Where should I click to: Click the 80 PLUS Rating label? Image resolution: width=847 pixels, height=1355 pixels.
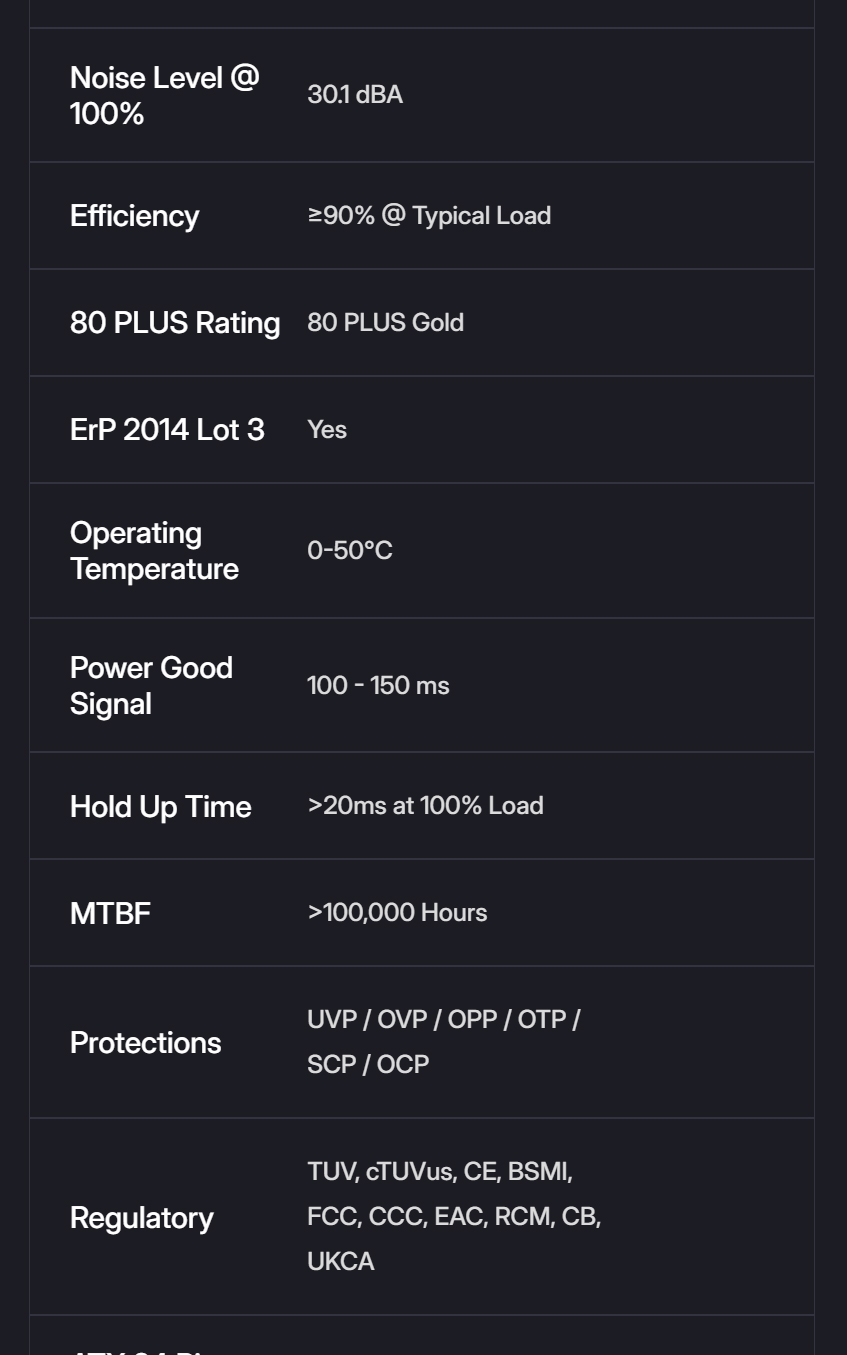[175, 323]
